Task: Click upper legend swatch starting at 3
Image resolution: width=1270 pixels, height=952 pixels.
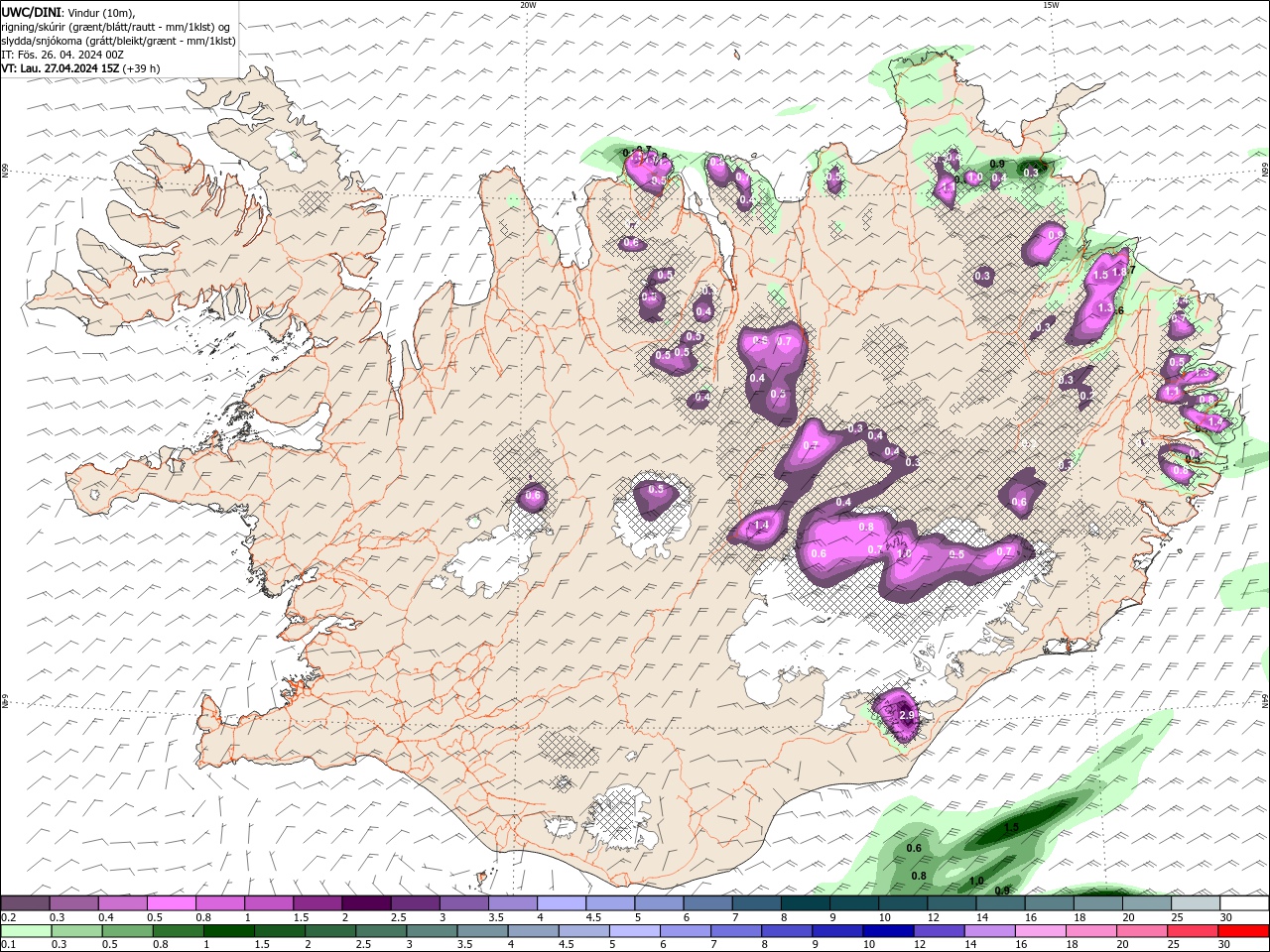Action: (464, 903)
